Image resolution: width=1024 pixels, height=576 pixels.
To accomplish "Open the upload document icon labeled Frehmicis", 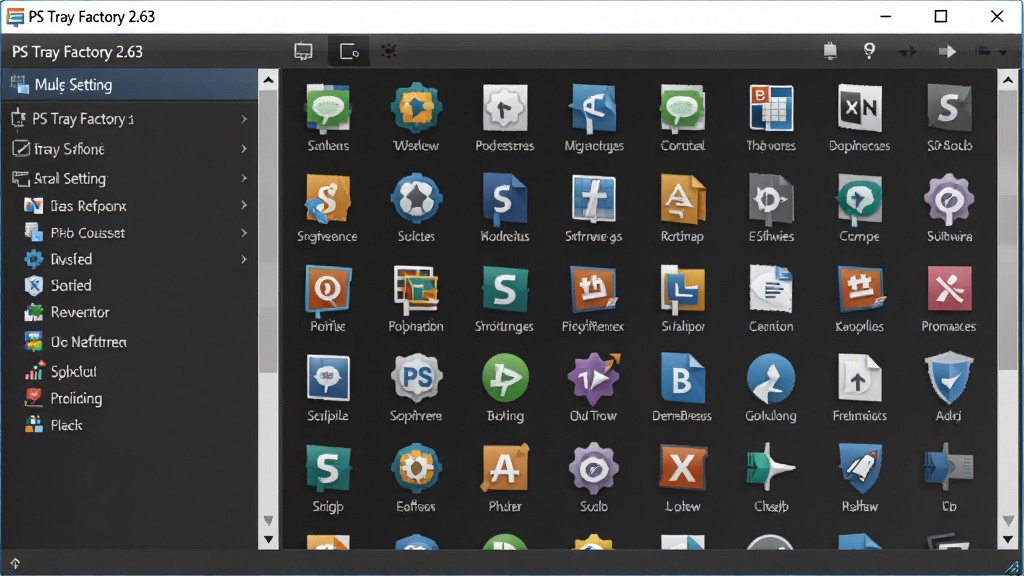I will point(859,378).
